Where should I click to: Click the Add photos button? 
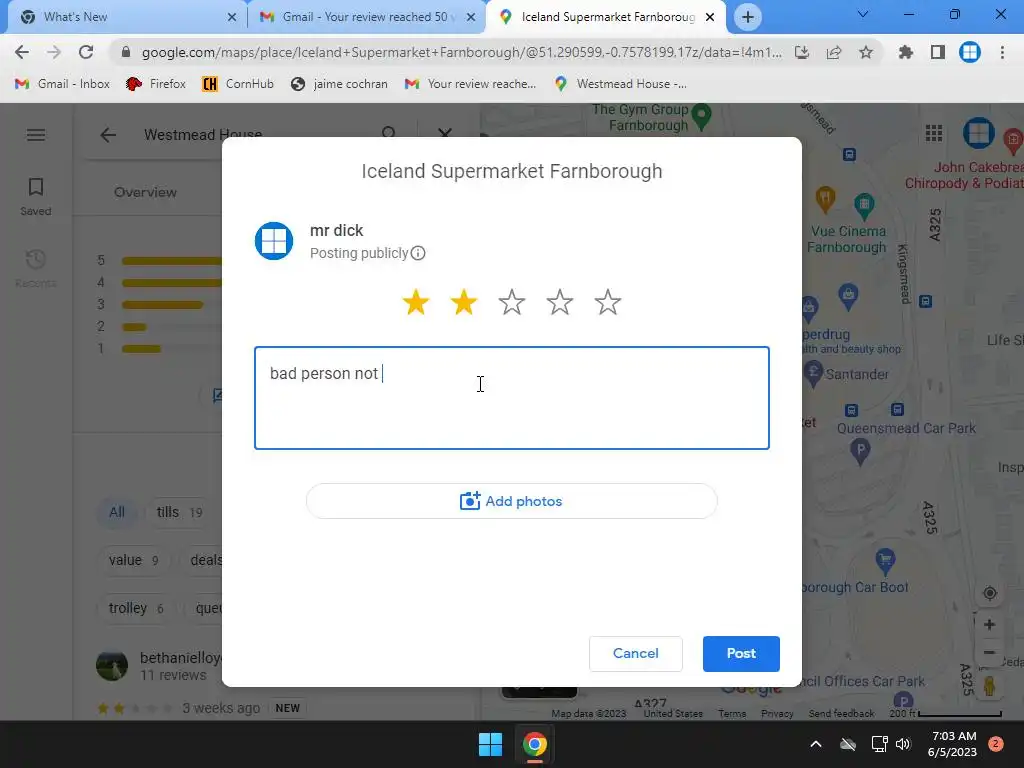pos(511,501)
